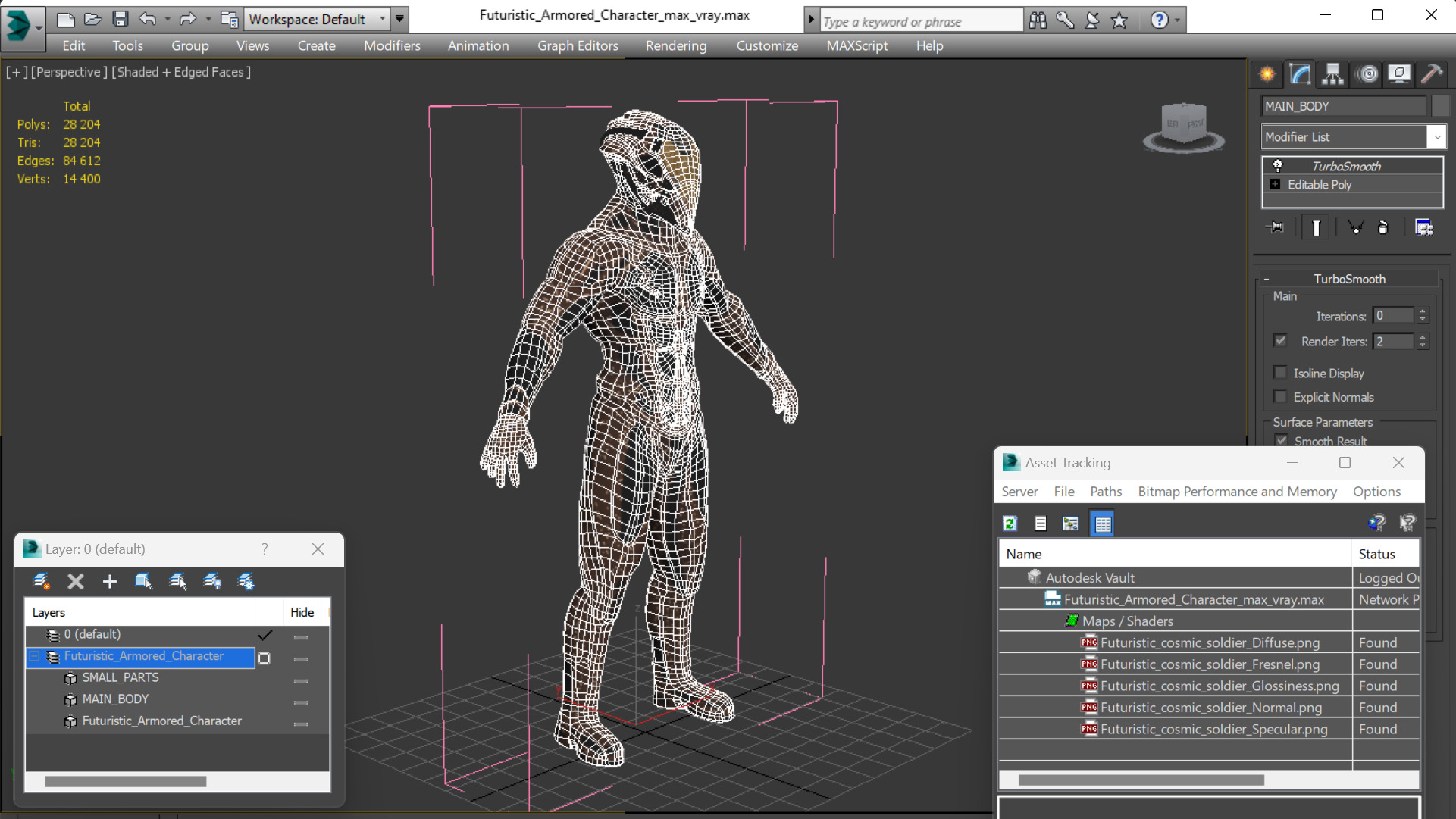1456x819 pixels.
Task: Click Configure Modifier Sets icon
Action: [x=1424, y=227]
